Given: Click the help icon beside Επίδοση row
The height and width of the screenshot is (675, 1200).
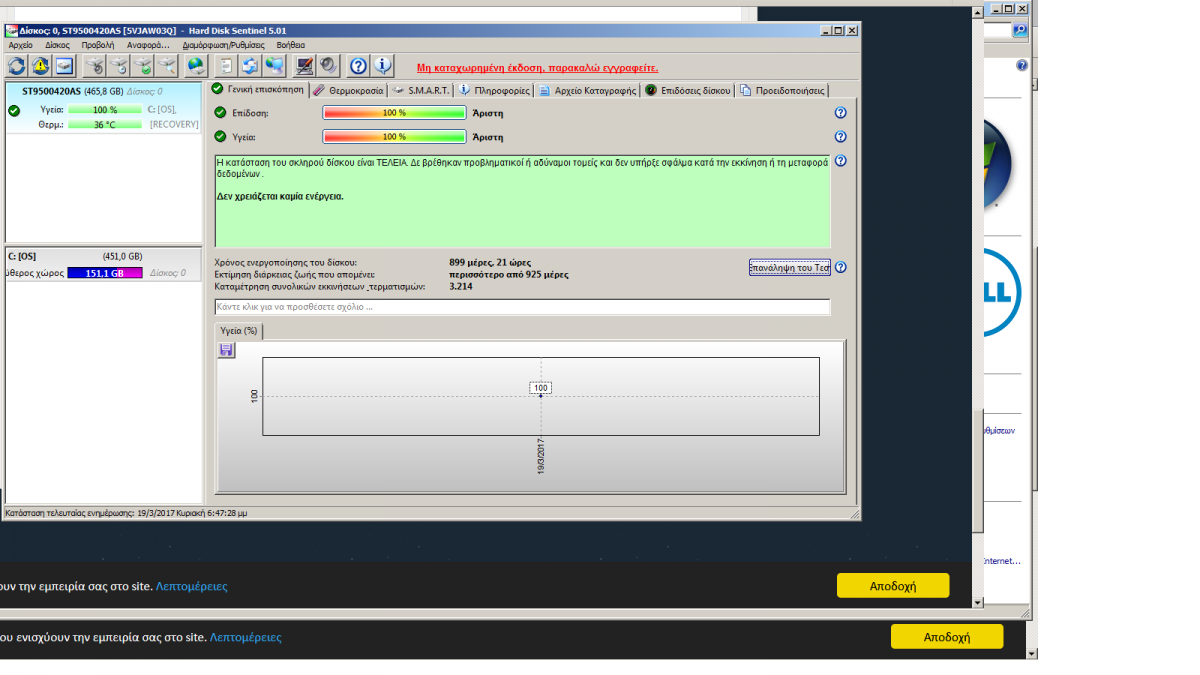Looking at the screenshot, I should (840, 113).
